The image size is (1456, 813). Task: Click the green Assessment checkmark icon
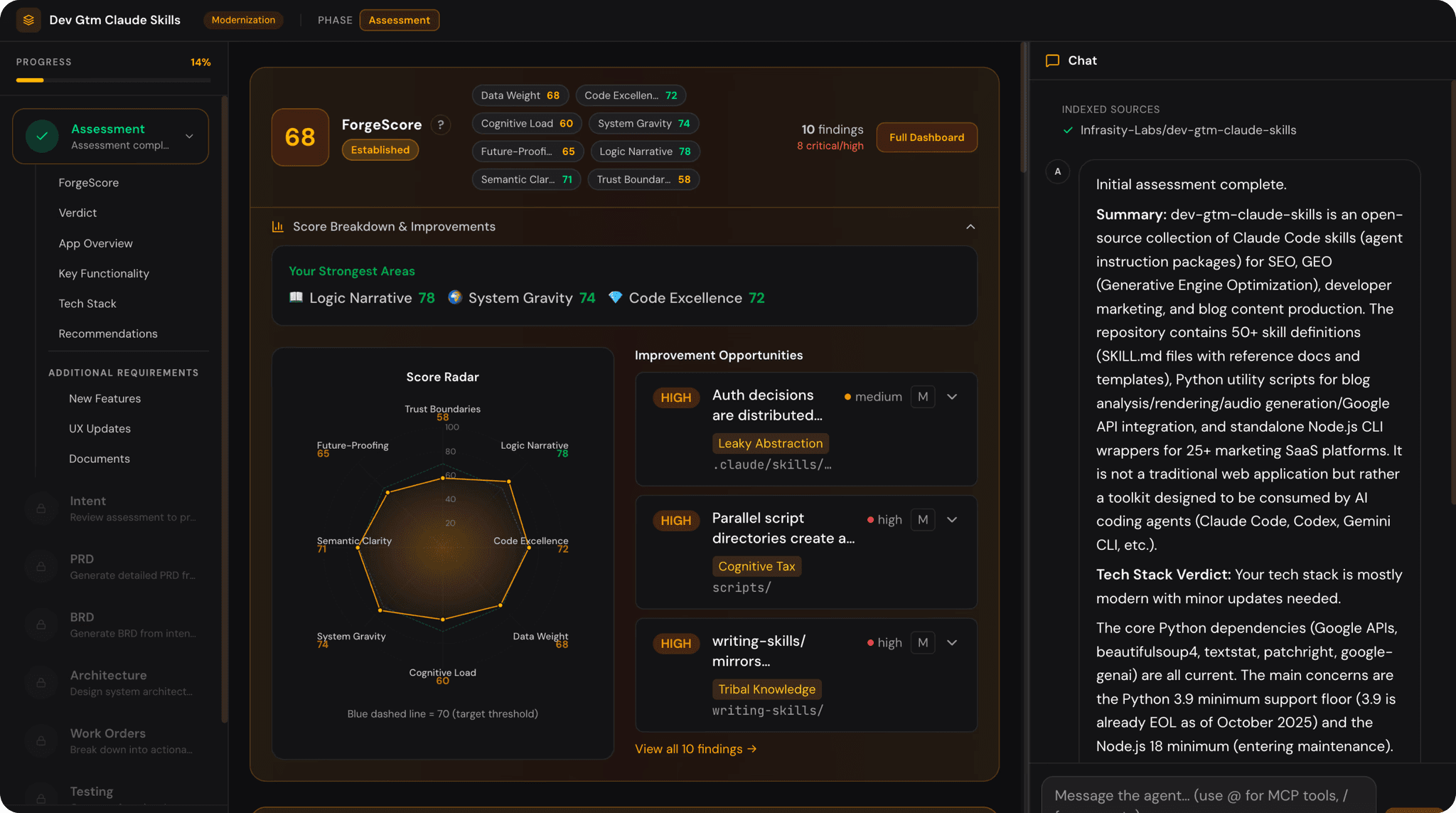tap(42, 137)
